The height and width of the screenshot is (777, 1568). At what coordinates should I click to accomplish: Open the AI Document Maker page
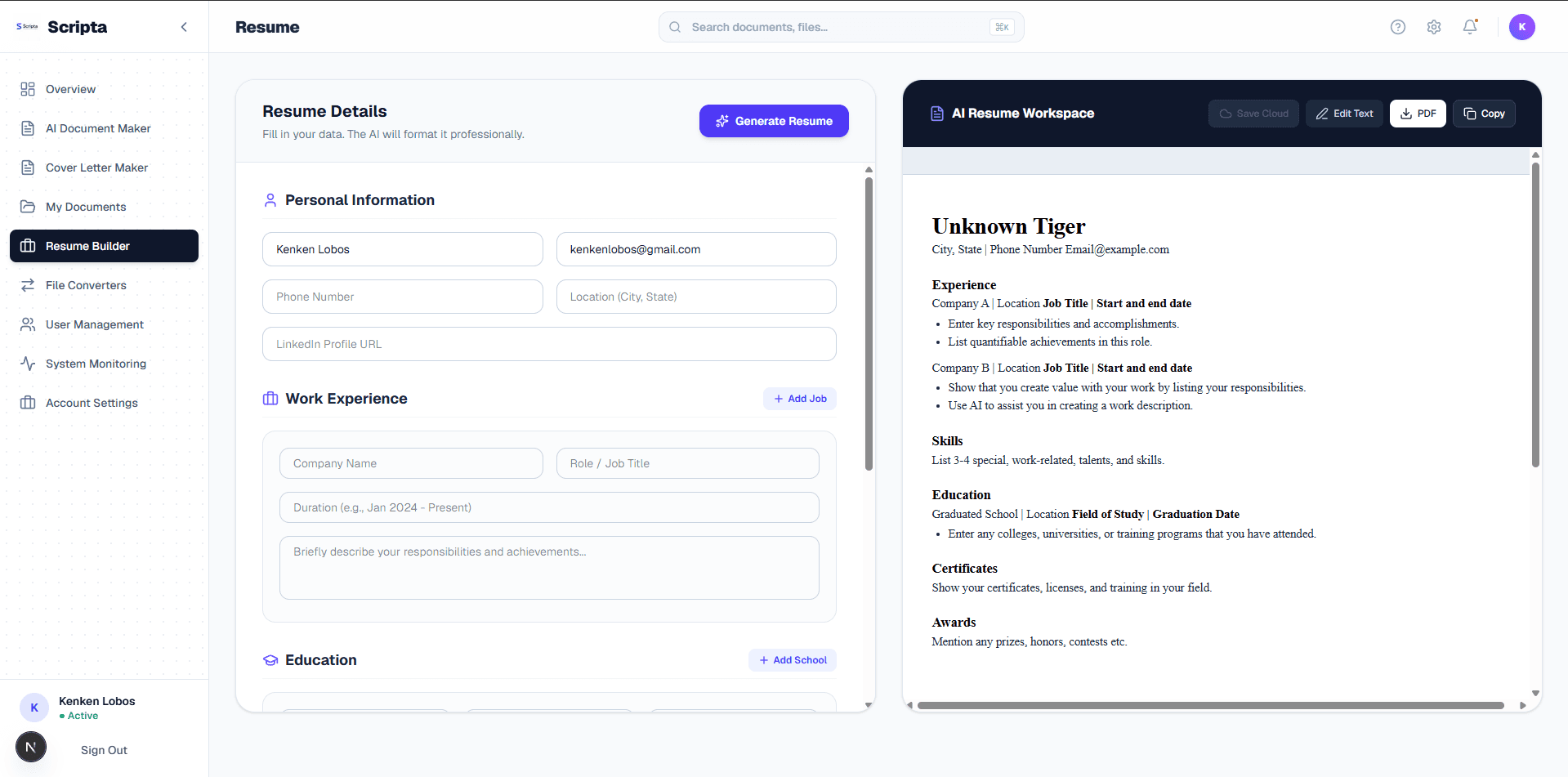(x=104, y=128)
